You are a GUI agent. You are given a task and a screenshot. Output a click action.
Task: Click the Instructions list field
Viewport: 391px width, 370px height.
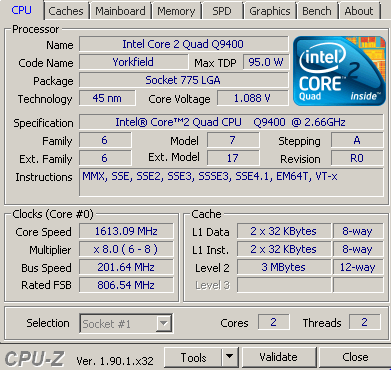[x=231, y=182]
